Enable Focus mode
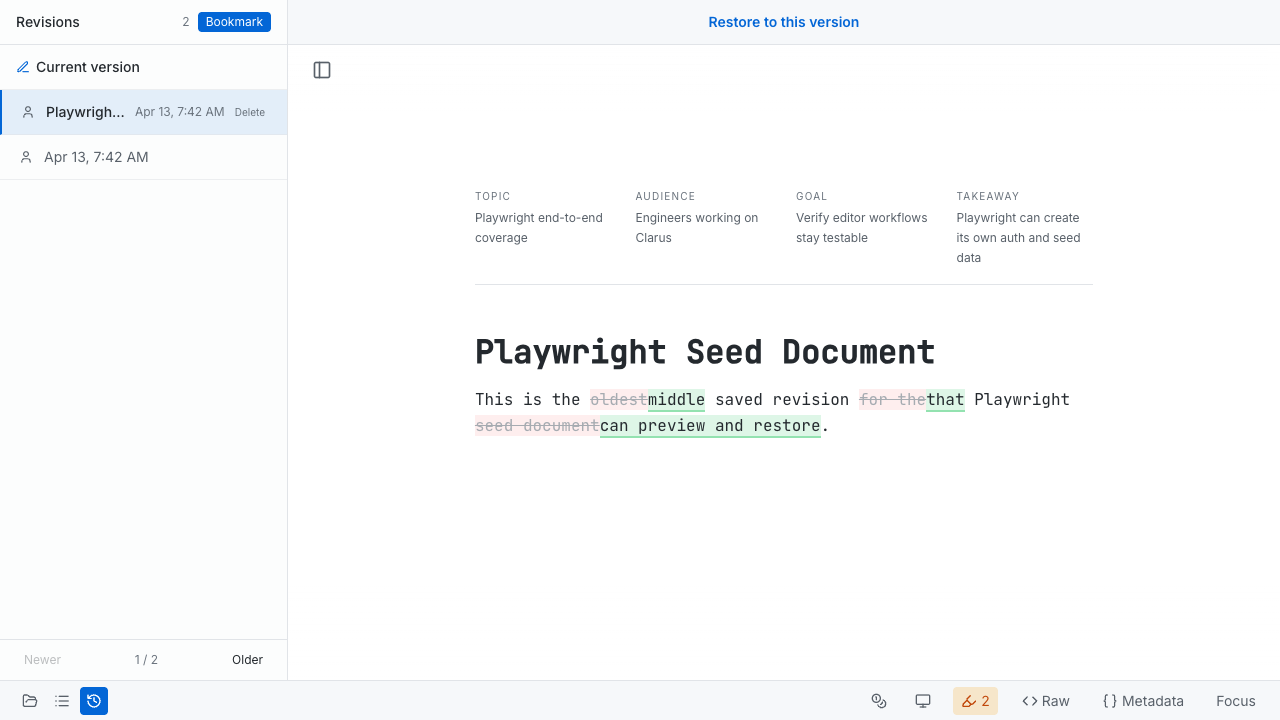The width and height of the screenshot is (1280, 720). click(1236, 701)
